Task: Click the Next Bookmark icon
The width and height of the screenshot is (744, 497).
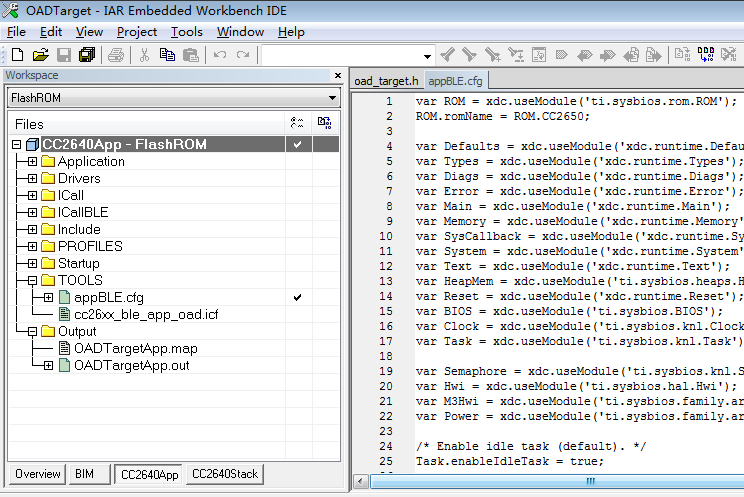Action: (608, 55)
